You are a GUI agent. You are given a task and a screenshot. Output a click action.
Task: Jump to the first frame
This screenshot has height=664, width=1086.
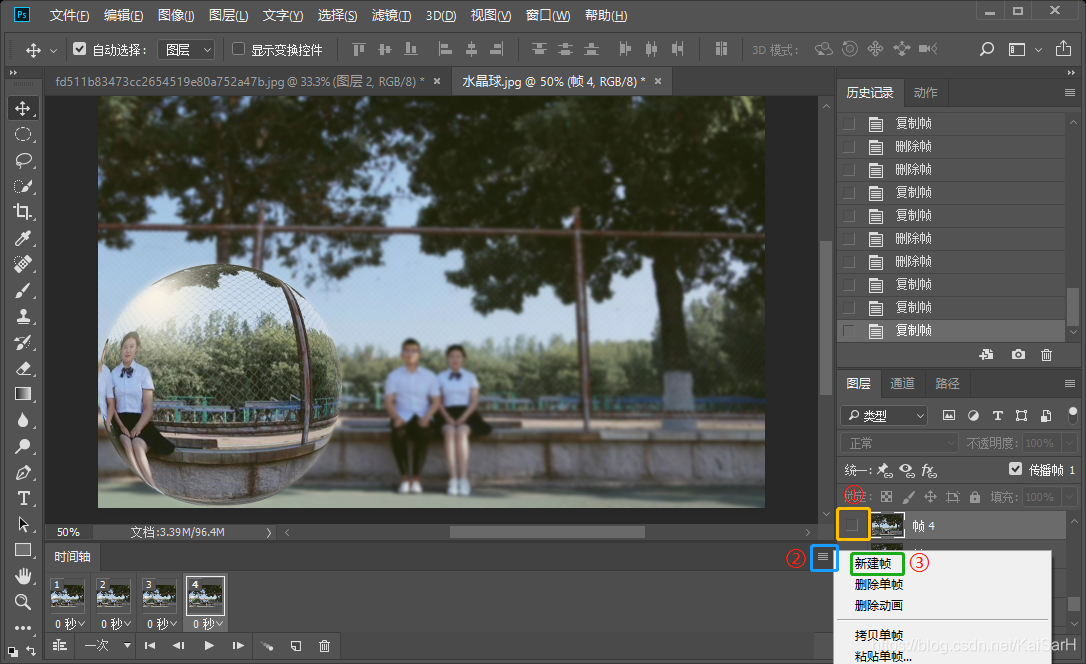pyautogui.click(x=150, y=645)
